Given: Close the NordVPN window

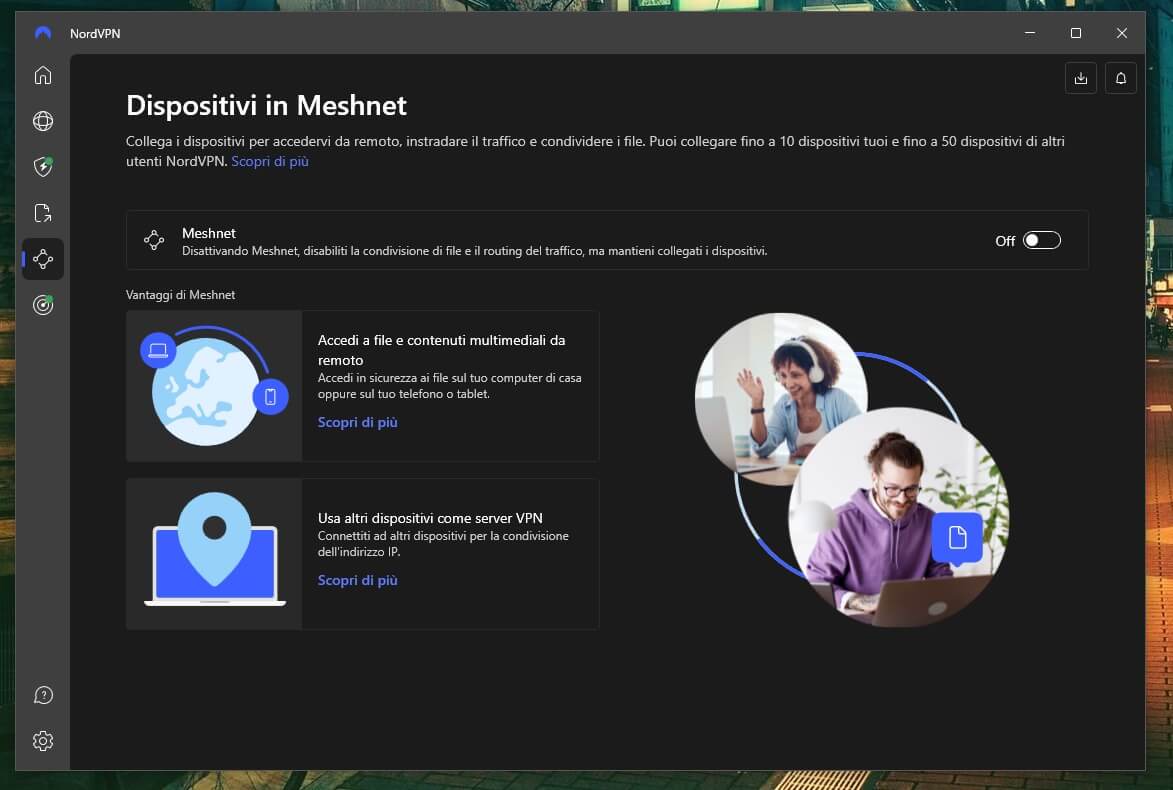Looking at the screenshot, I should 1121,33.
